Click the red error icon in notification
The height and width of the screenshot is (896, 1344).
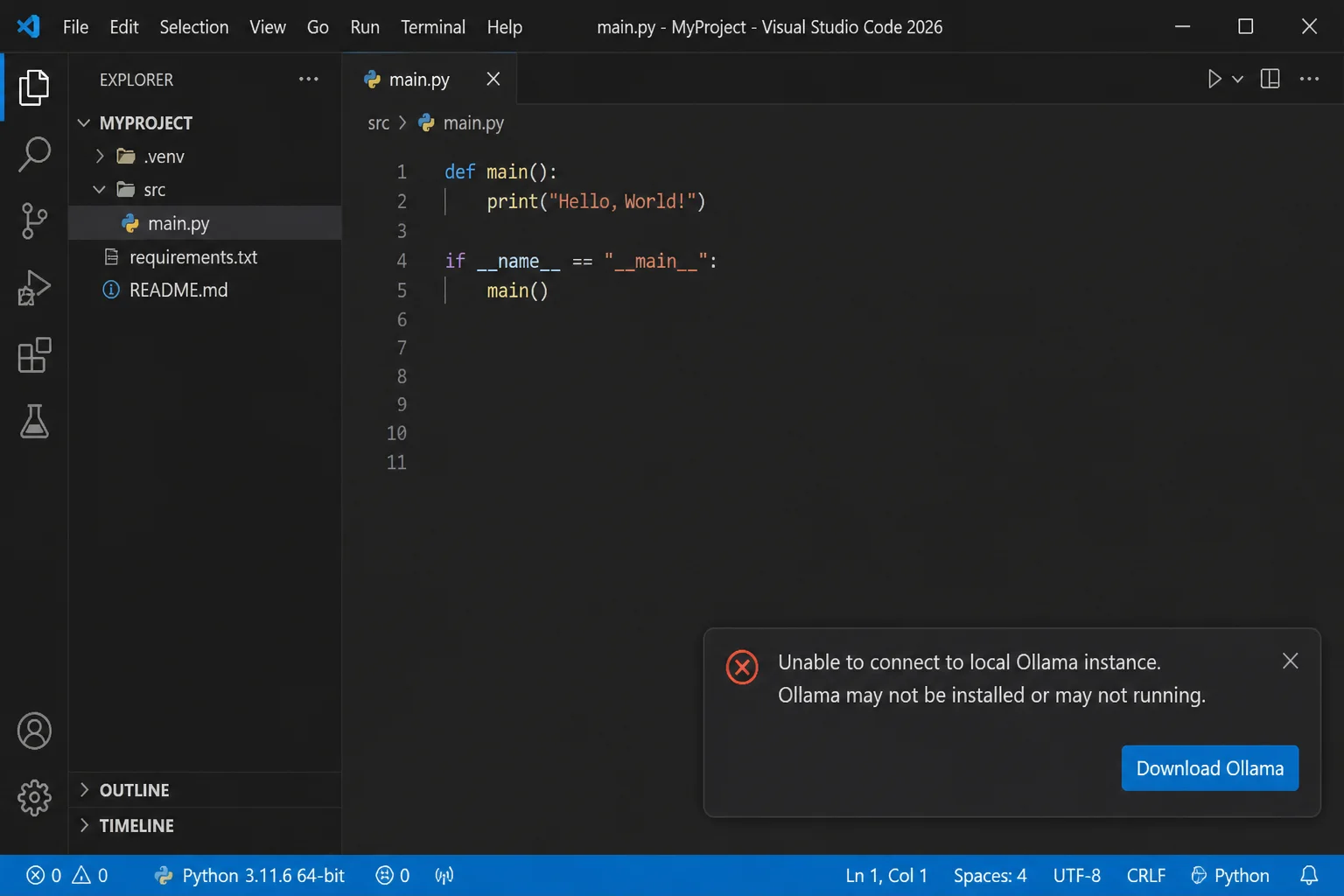742,668
